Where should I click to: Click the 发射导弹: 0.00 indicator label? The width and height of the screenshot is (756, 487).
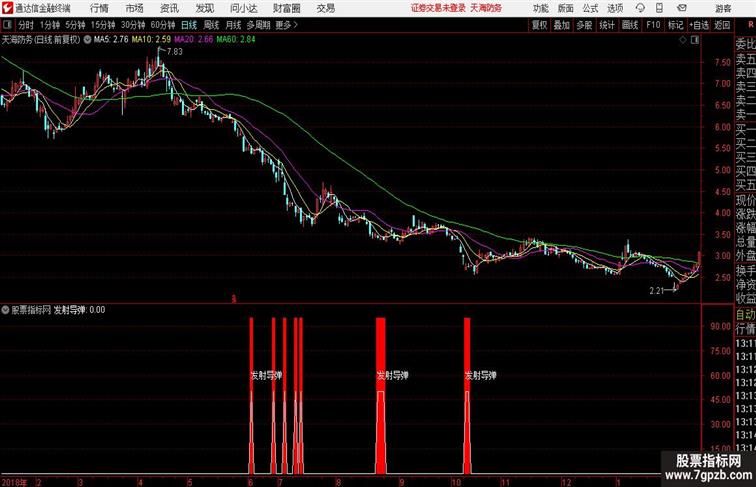(79, 310)
